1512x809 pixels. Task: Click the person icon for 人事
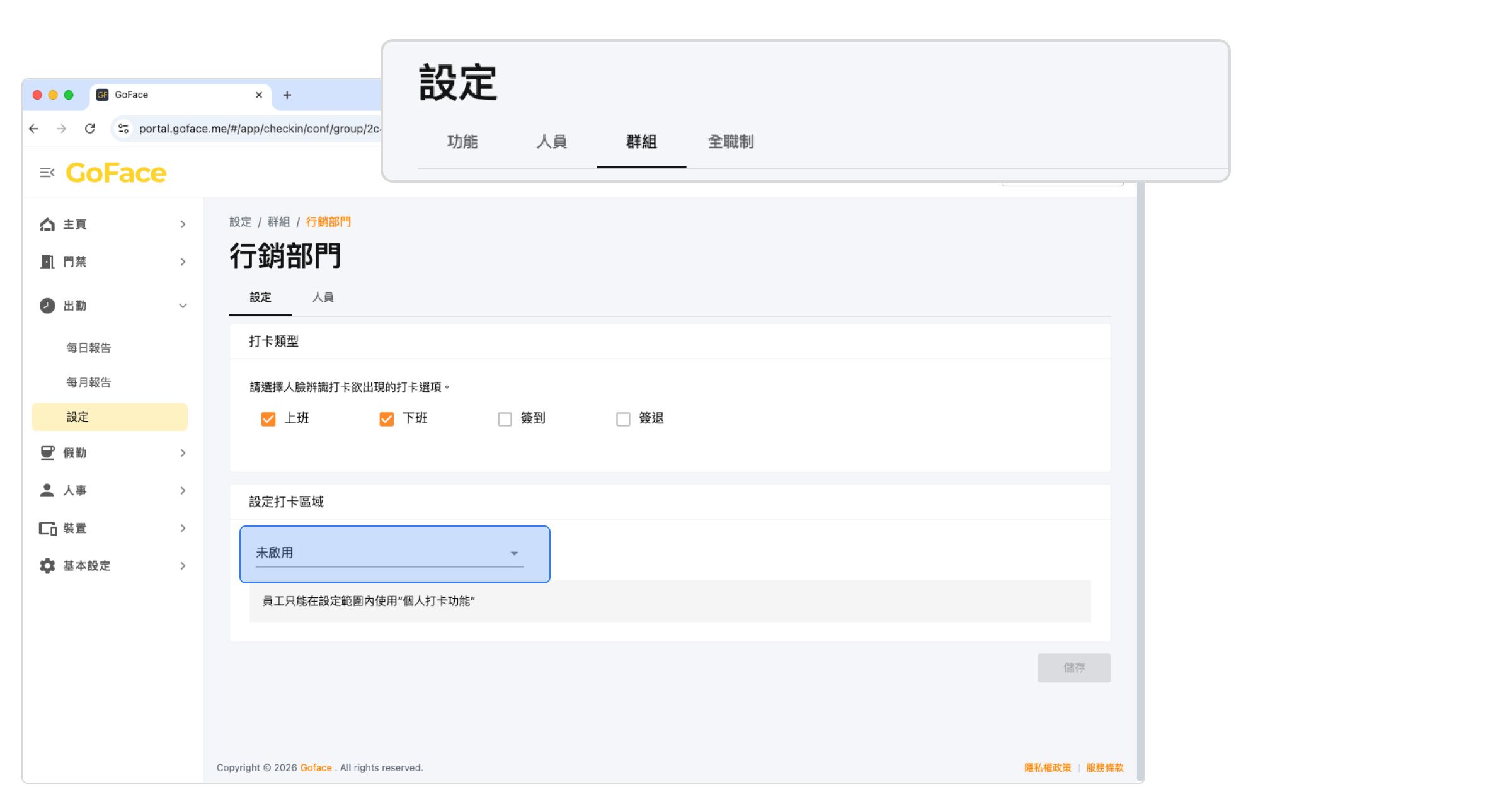coord(47,490)
